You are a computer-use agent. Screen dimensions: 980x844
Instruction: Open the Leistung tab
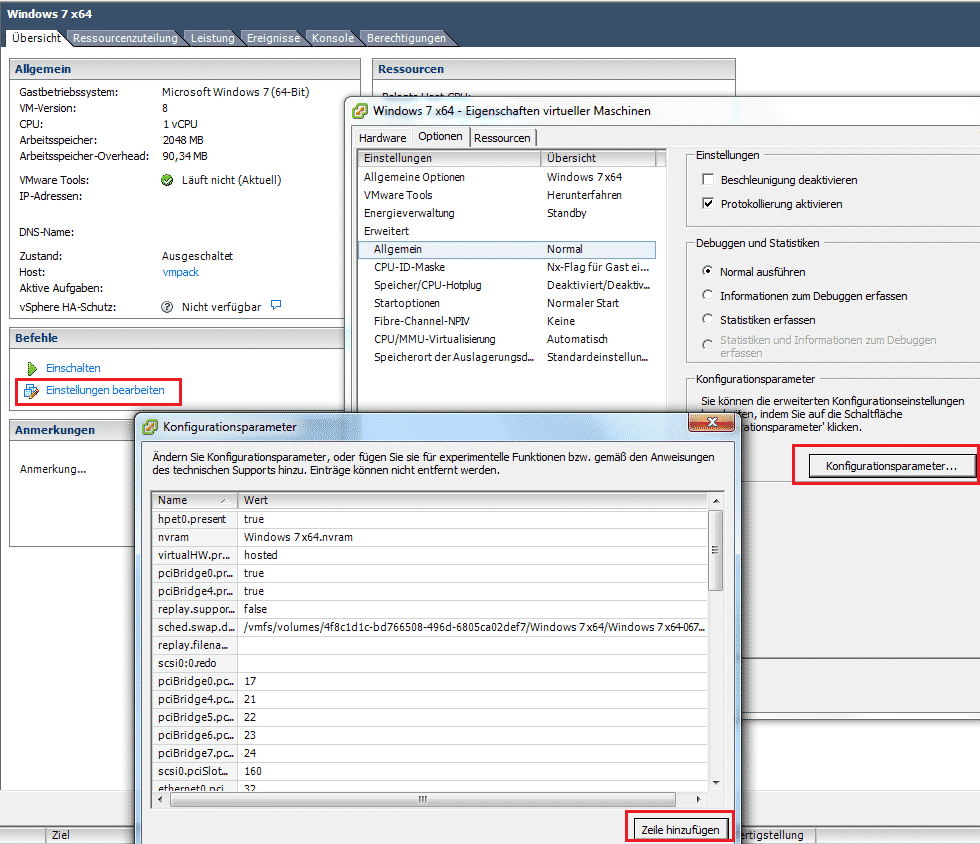212,38
